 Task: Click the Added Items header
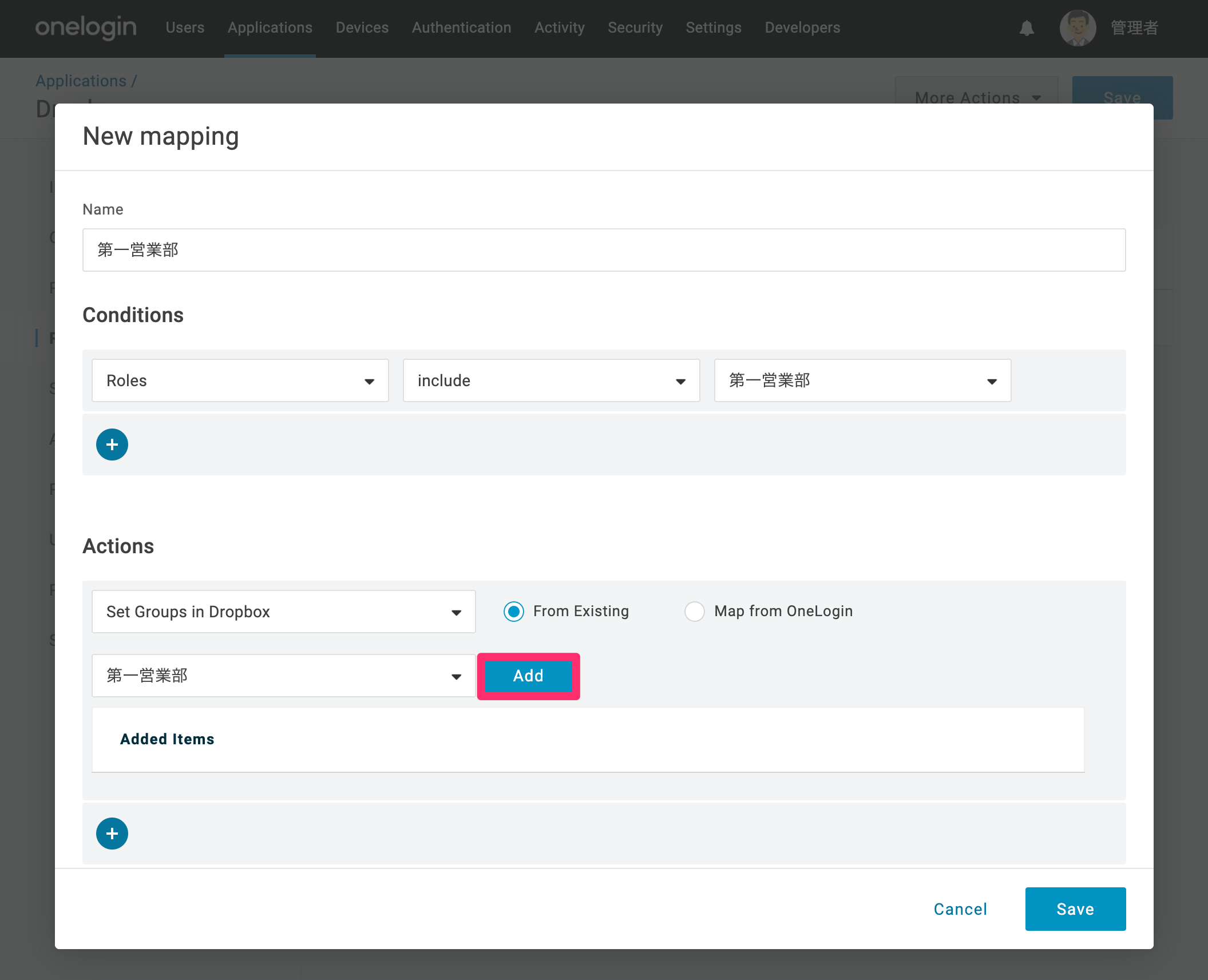(x=167, y=739)
